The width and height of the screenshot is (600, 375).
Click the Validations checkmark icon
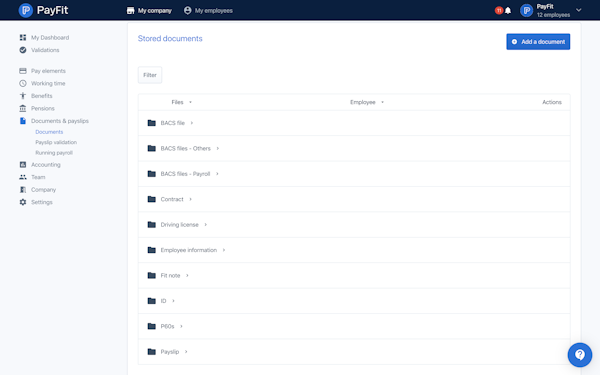pos(23,50)
